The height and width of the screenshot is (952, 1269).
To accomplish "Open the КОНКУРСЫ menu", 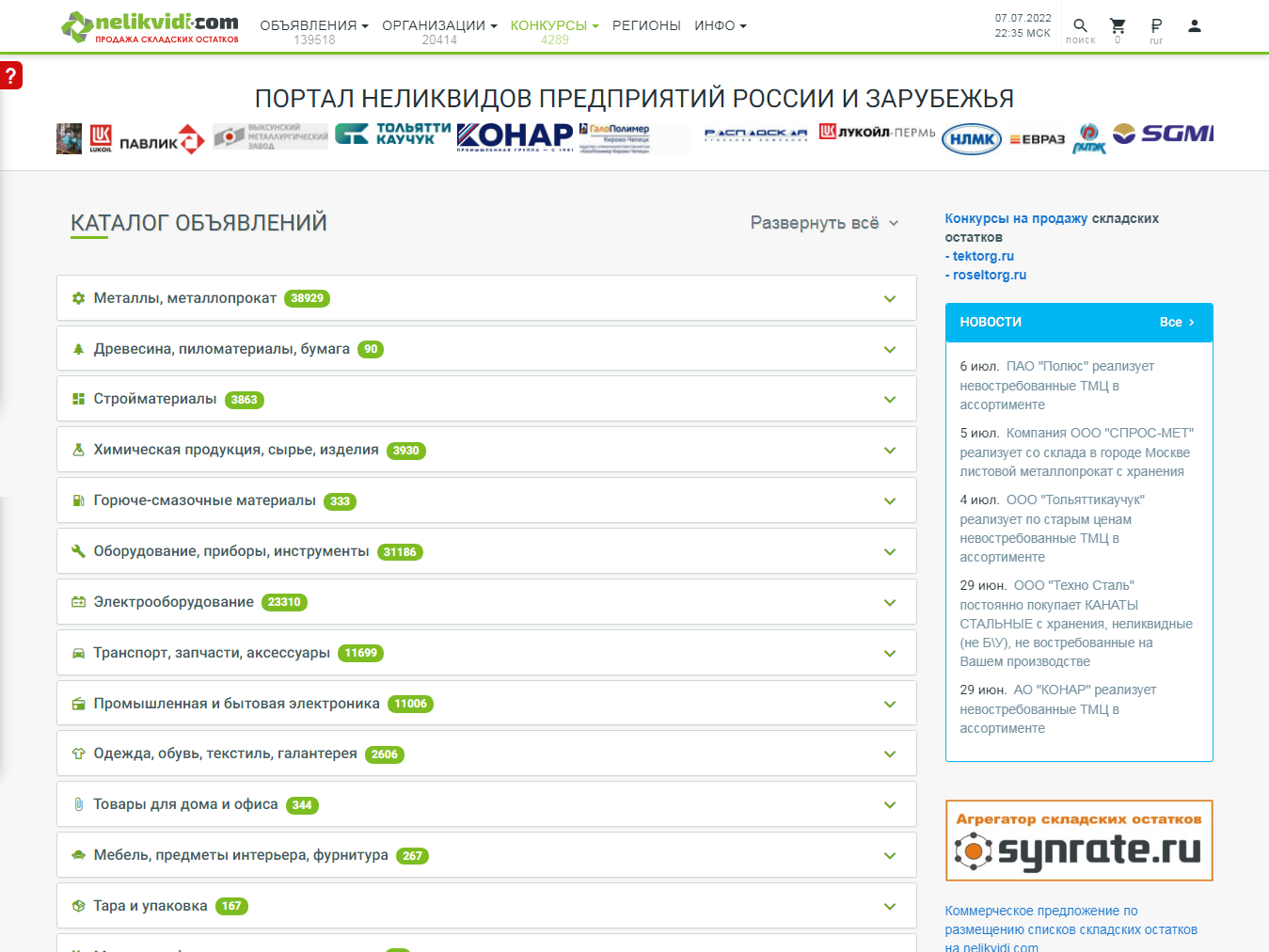I will click(555, 25).
